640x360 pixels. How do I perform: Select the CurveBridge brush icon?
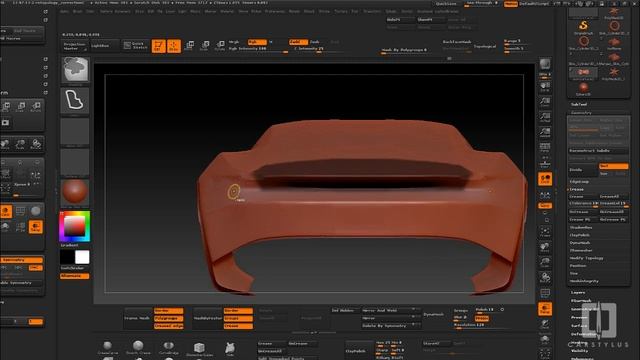click(169, 348)
